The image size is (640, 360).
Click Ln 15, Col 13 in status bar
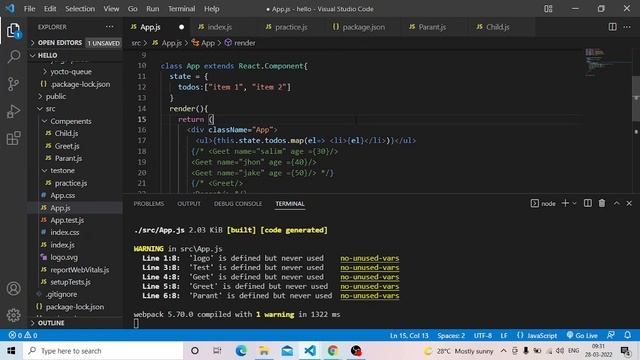pyautogui.click(x=409, y=335)
